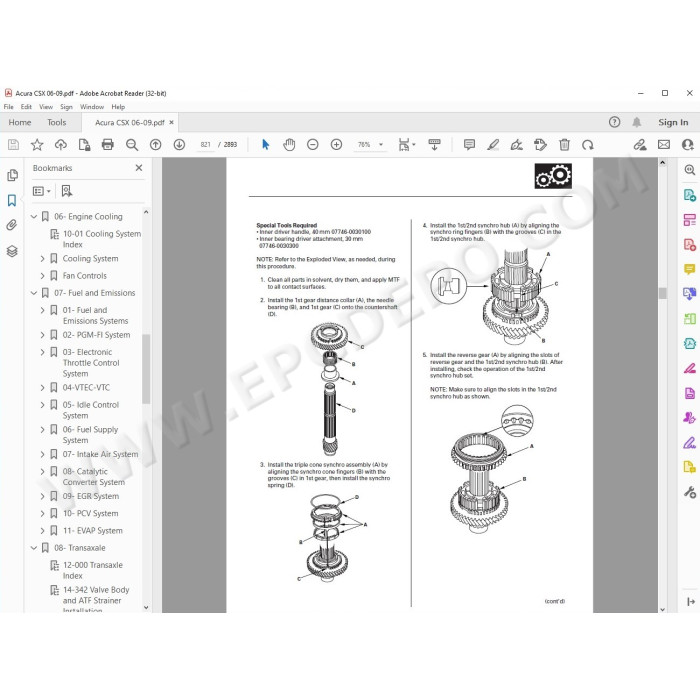Viewport: 700px width, 700px height.
Task: Expand the Fan Controls bookmark
Action: pyautogui.click(x=42, y=276)
